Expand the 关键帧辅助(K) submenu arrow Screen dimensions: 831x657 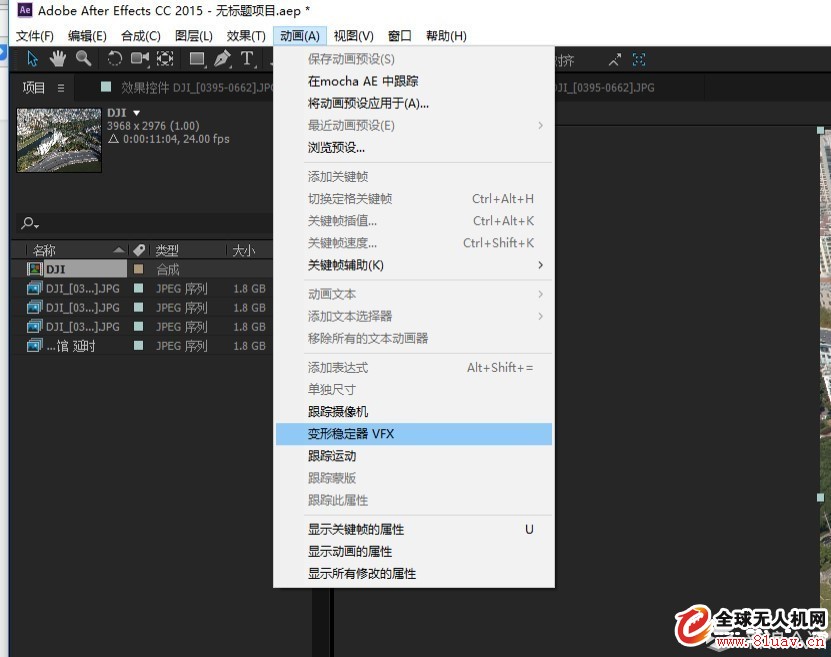(x=541, y=265)
